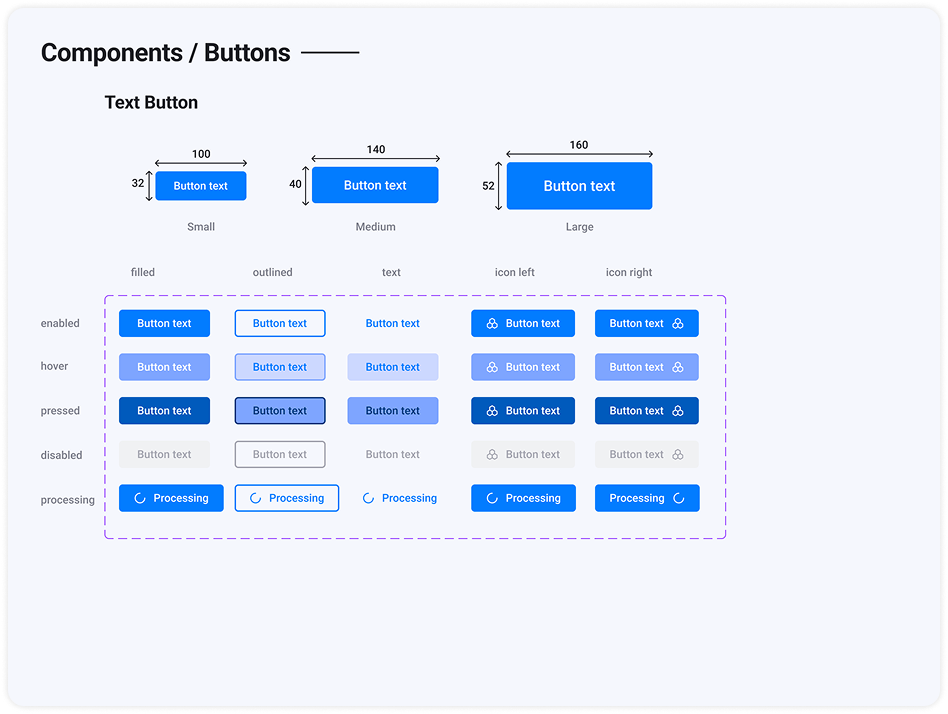Click the icon in pressed icon-right button
The image size is (948, 714).
coord(678,411)
